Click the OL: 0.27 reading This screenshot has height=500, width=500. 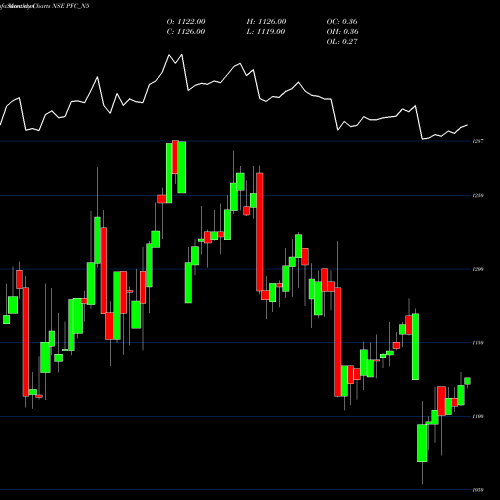[x=342, y=41]
